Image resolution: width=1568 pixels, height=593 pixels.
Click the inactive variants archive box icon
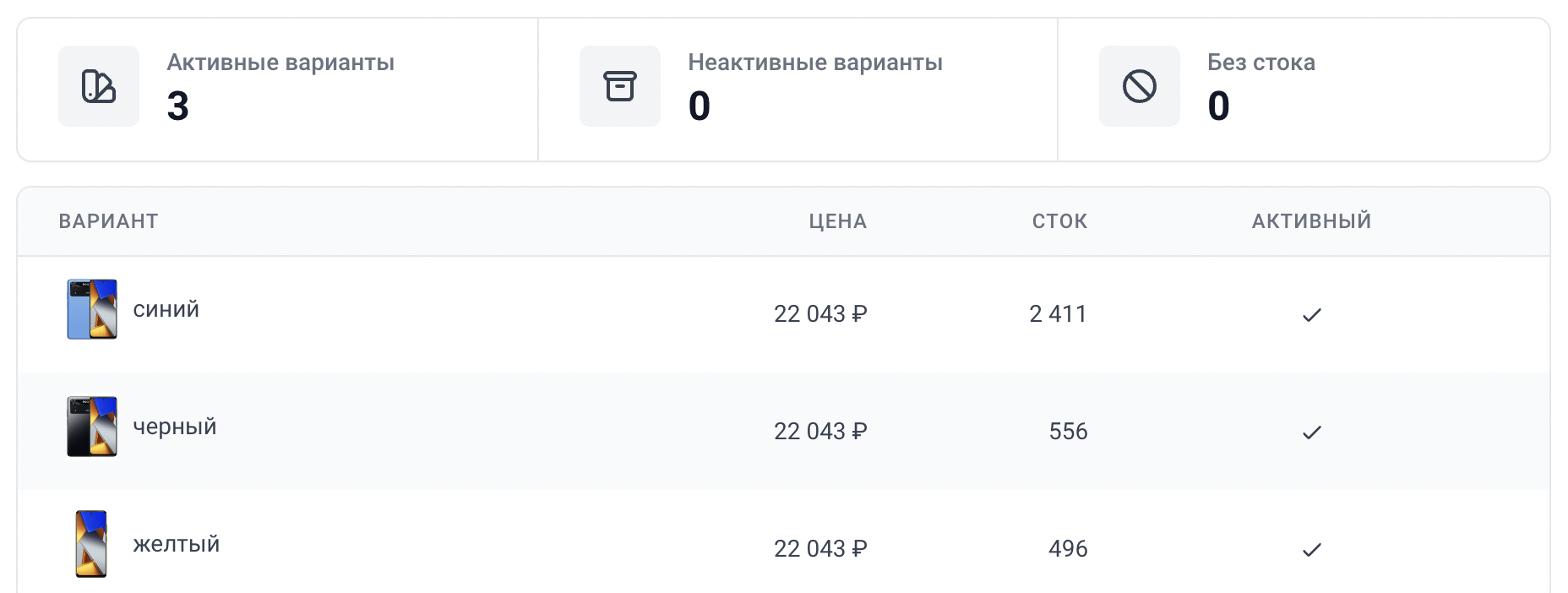pyautogui.click(x=619, y=86)
